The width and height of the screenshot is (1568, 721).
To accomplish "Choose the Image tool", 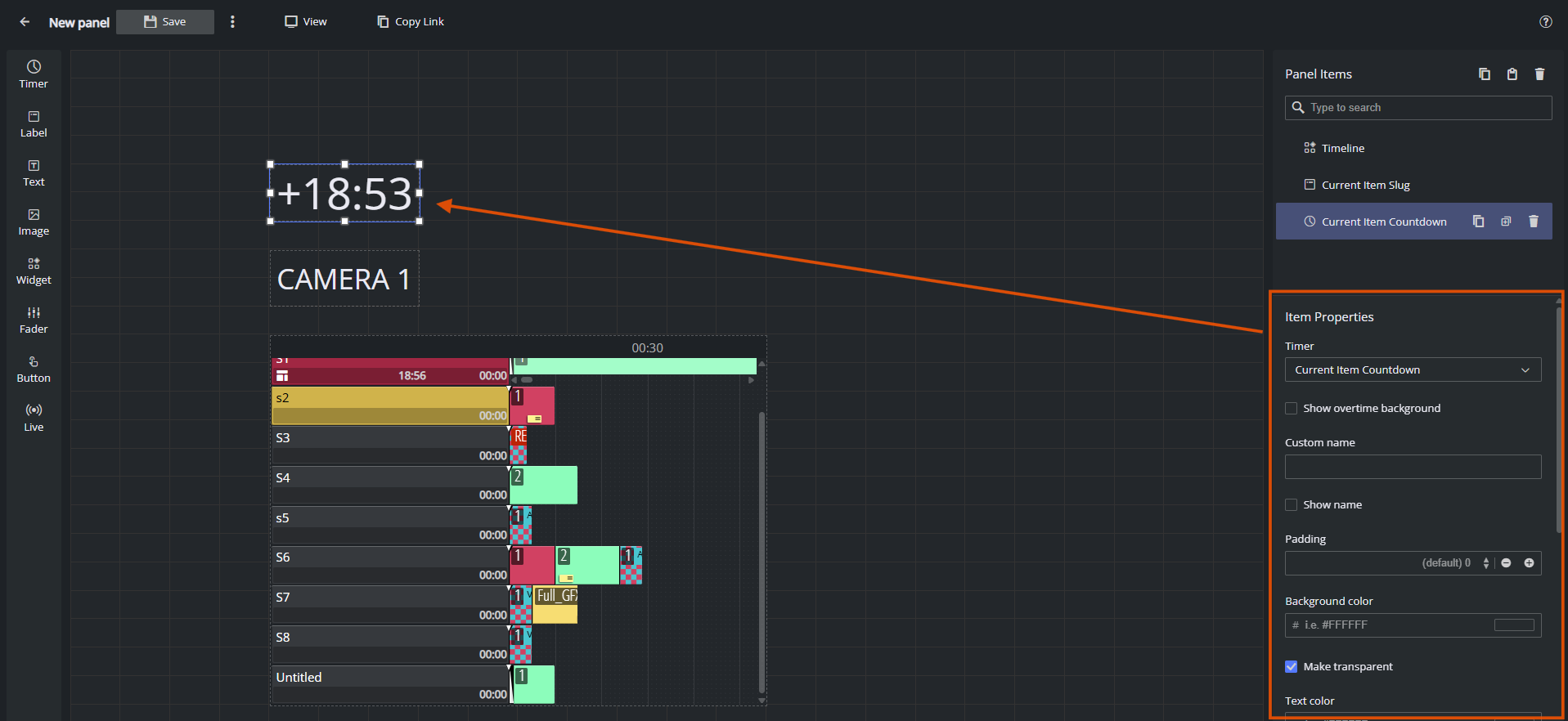I will point(34,222).
